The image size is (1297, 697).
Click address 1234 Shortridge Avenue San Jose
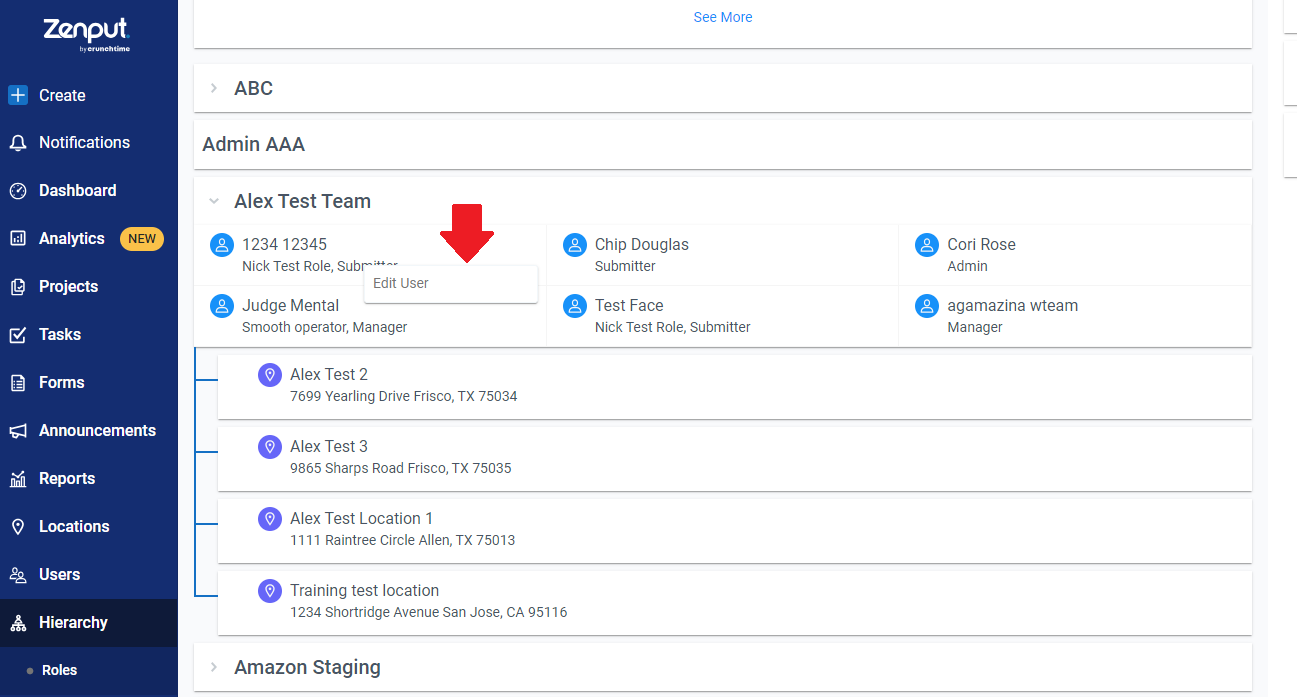coord(428,612)
